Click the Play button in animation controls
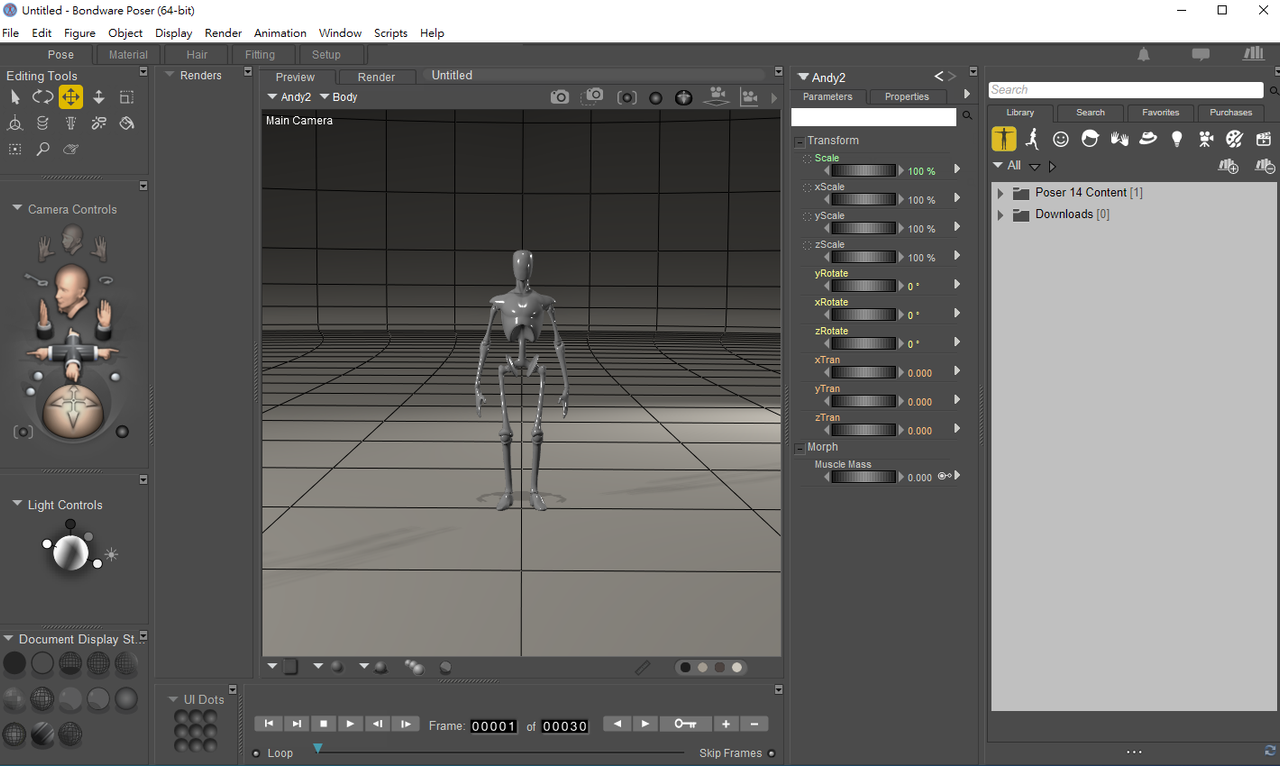The width and height of the screenshot is (1280, 766). pyautogui.click(x=350, y=724)
